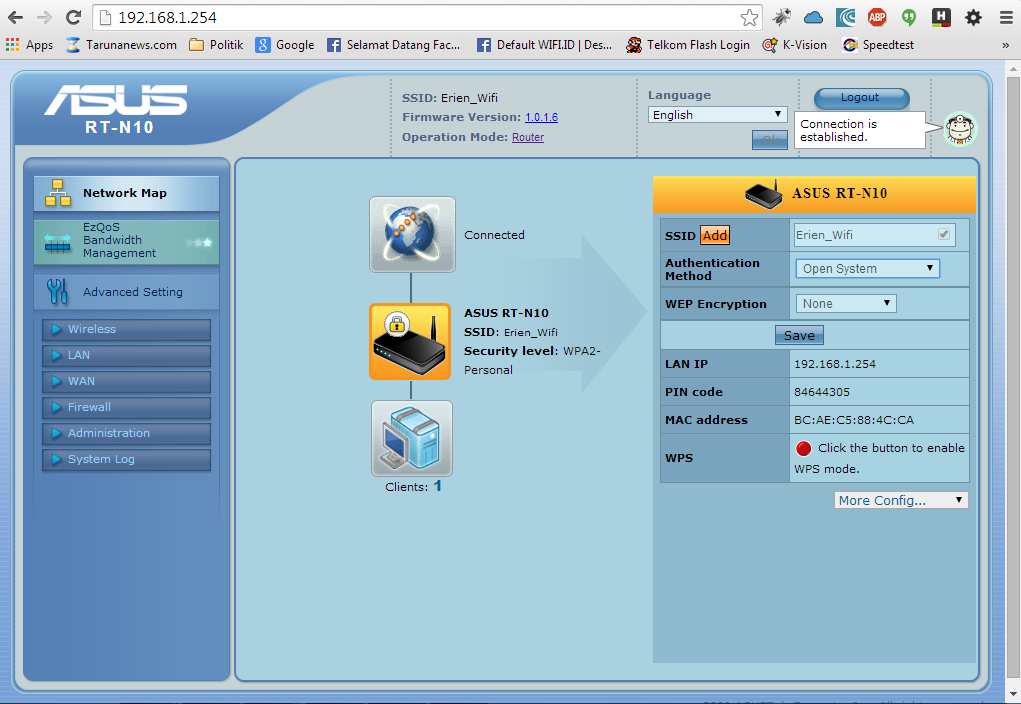Click the Clients computer icon
Screen dimensions: 1021x704
coord(411,438)
